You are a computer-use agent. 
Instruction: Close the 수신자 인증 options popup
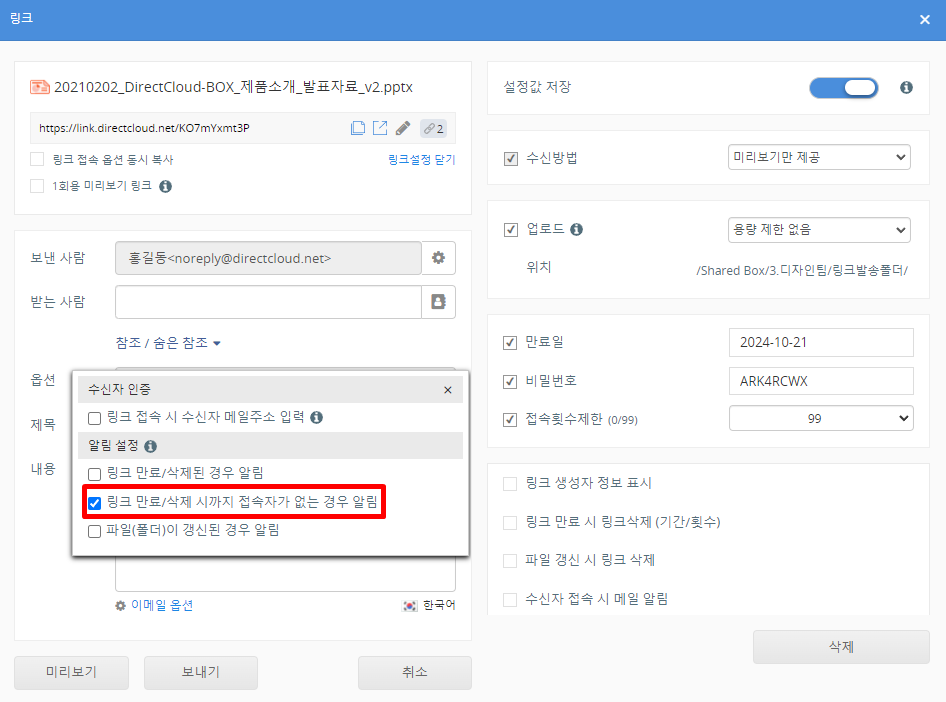click(x=447, y=390)
